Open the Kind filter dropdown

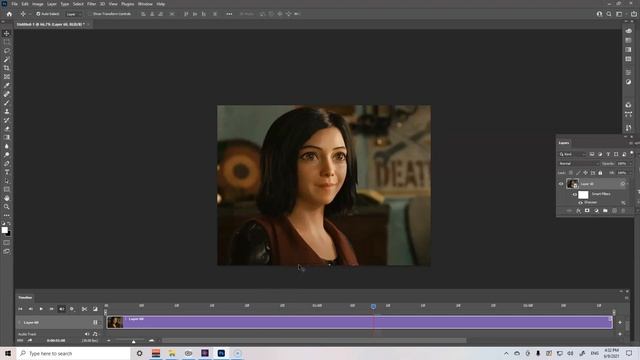tap(572, 154)
